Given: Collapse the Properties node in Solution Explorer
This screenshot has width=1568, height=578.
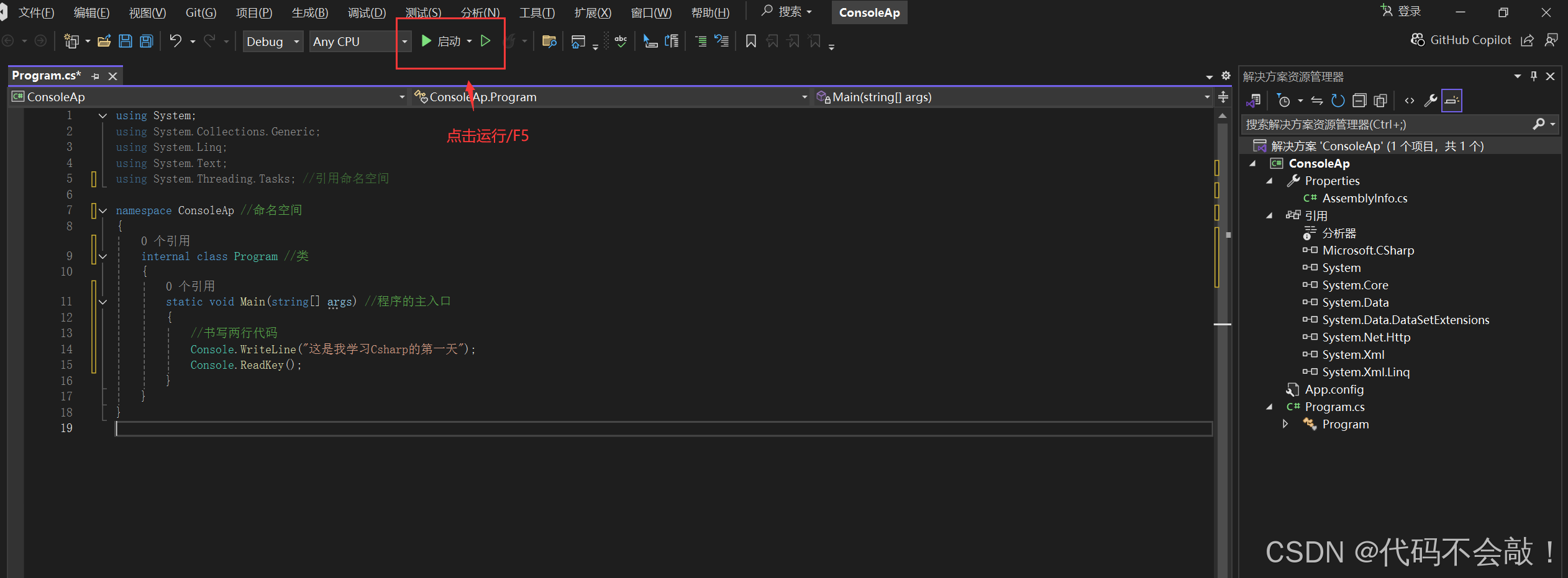Looking at the screenshot, I should [x=1270, y=181].
